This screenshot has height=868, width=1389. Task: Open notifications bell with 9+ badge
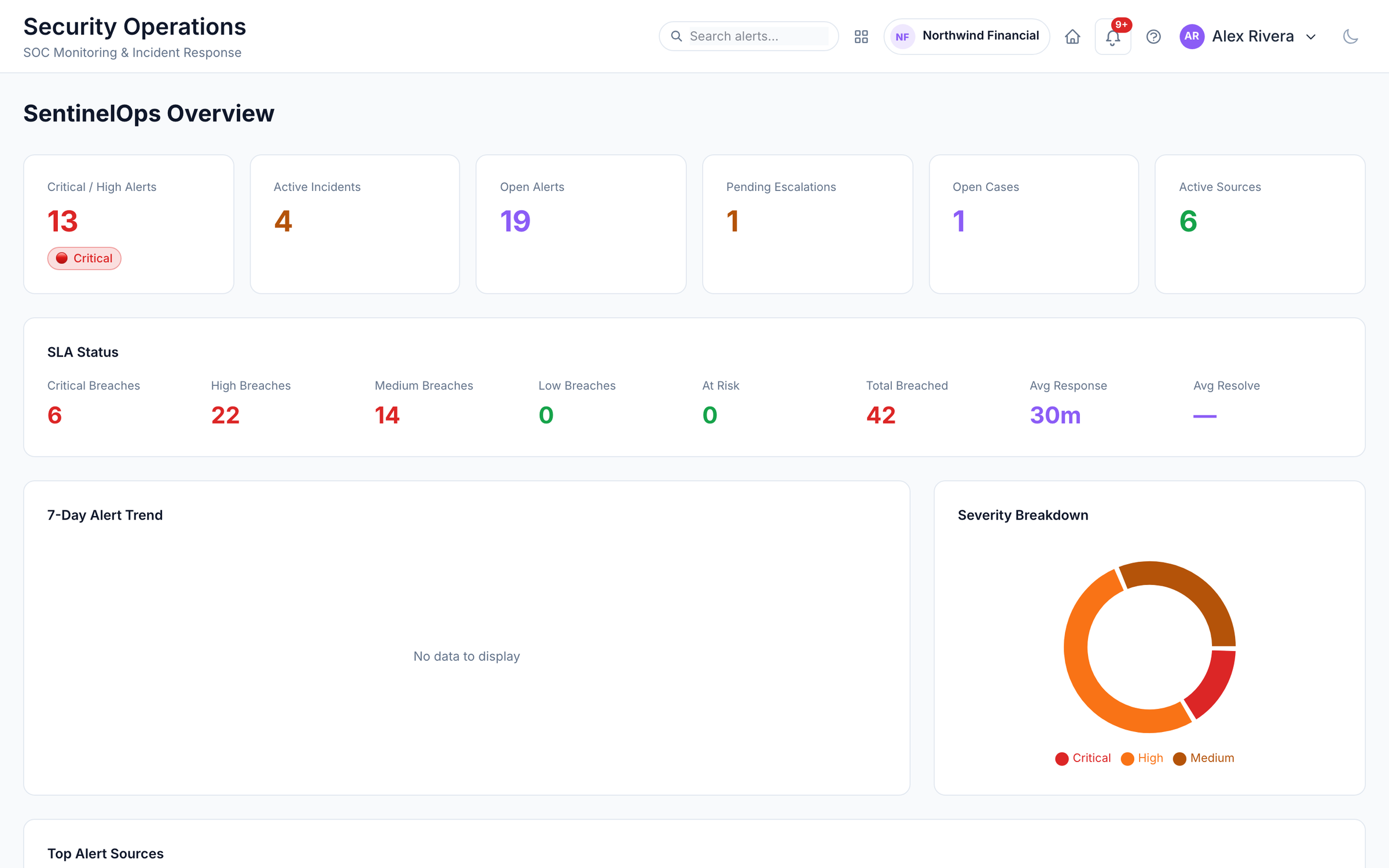[1112, 36]
